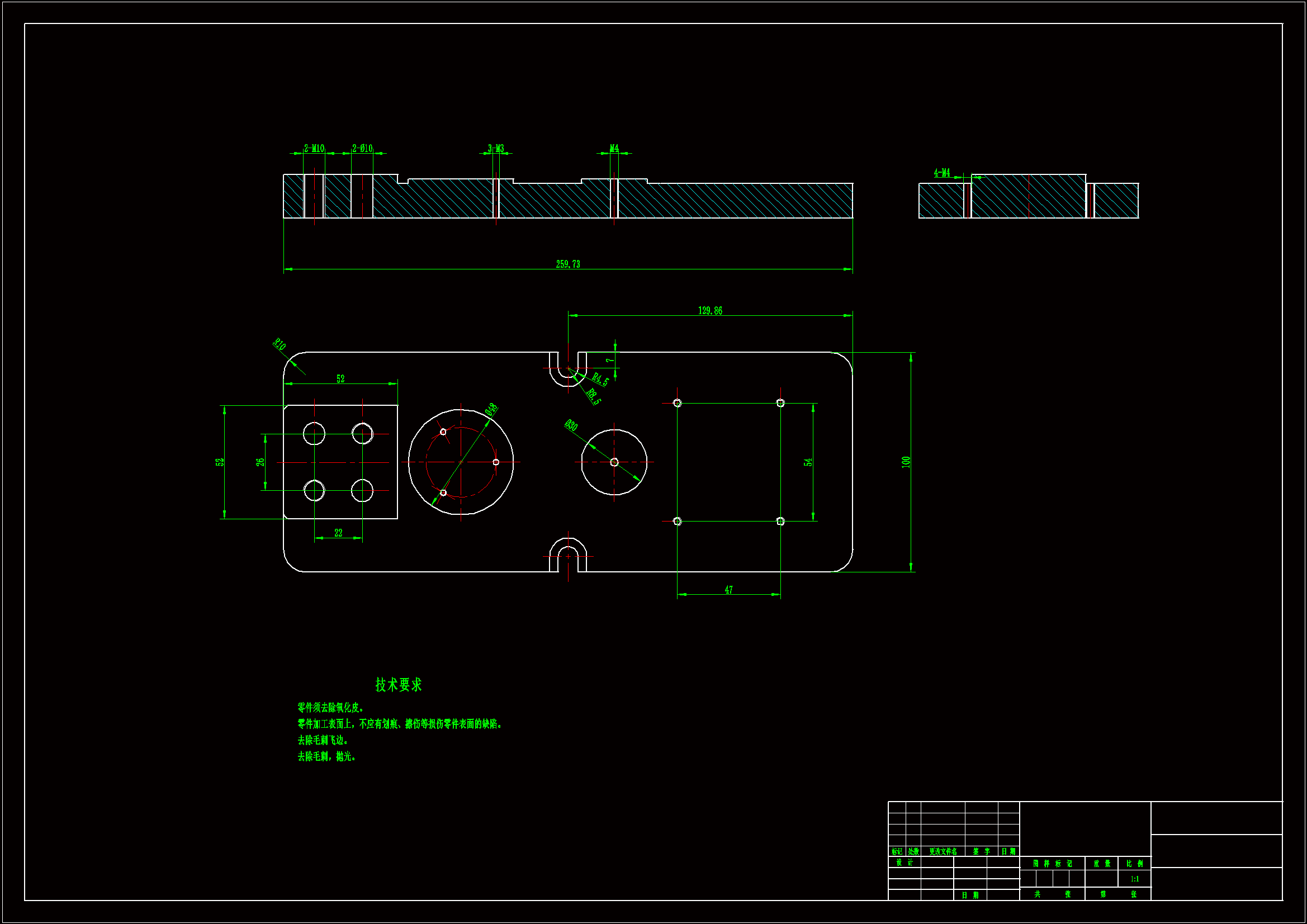Screen dimensions: 1307x924
Task: Select the Ø30 diameter label
Action: point(571,425)
